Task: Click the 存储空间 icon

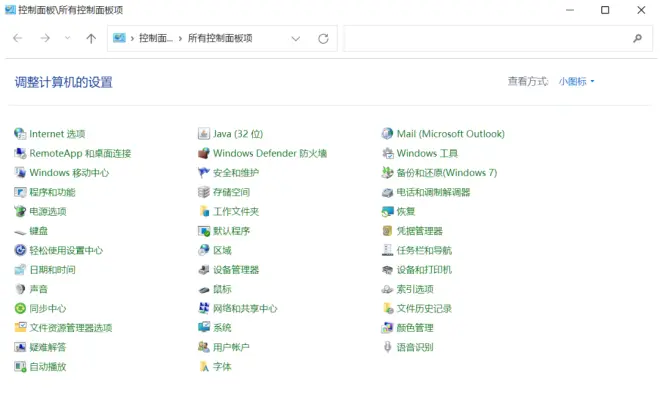Action: pyautogui.click(x=204, y=192)
